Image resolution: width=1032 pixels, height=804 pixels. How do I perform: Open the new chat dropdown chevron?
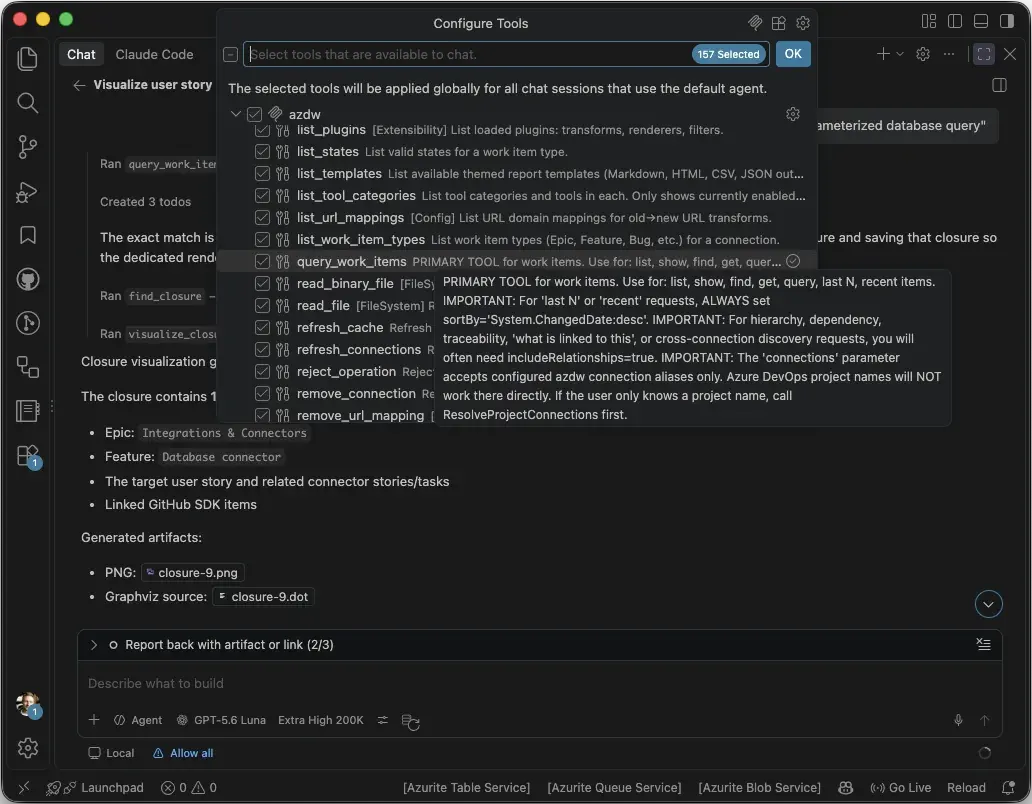click(900, 54)
